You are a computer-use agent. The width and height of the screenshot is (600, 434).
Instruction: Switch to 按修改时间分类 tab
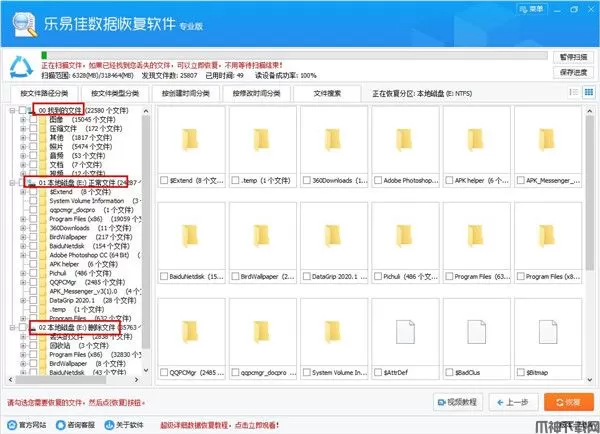pyautogui.click(x=257, y=93)
